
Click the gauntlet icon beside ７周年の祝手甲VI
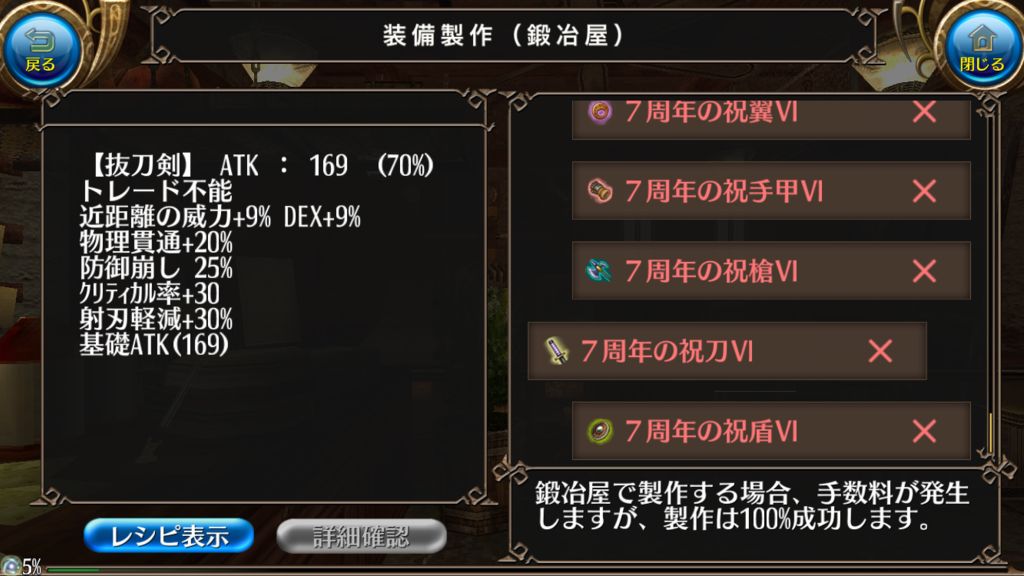coord(599,191)
